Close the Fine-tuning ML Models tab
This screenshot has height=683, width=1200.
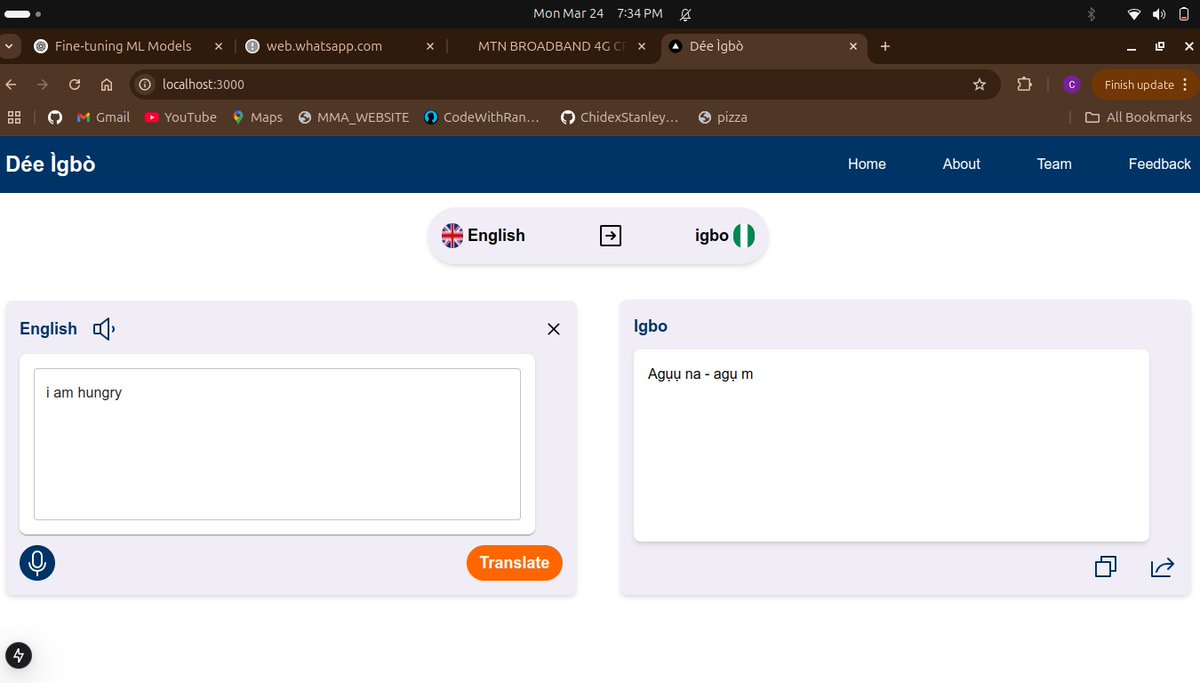[218, 46]
